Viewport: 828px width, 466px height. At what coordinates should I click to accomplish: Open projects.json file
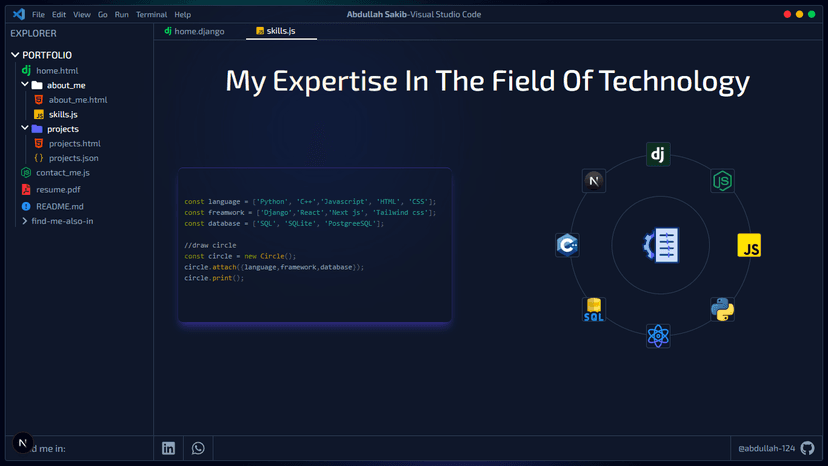73,158
